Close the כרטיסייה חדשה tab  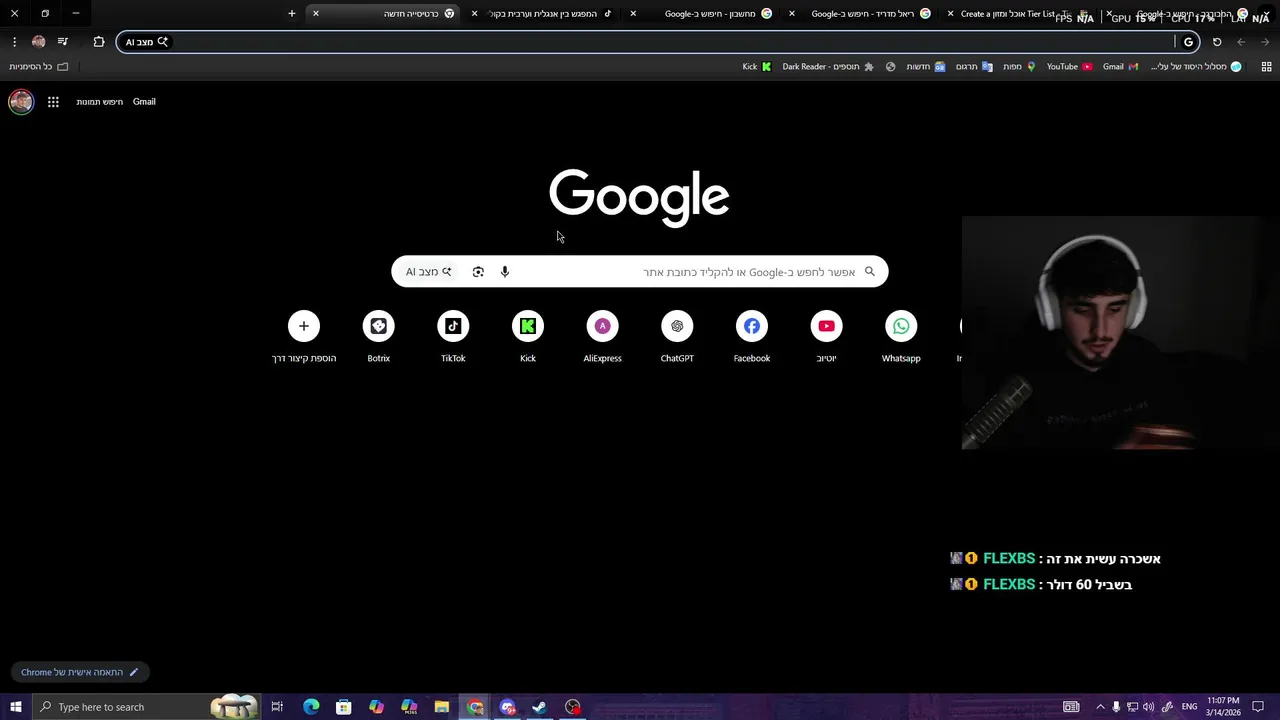[x=316, y=14]
